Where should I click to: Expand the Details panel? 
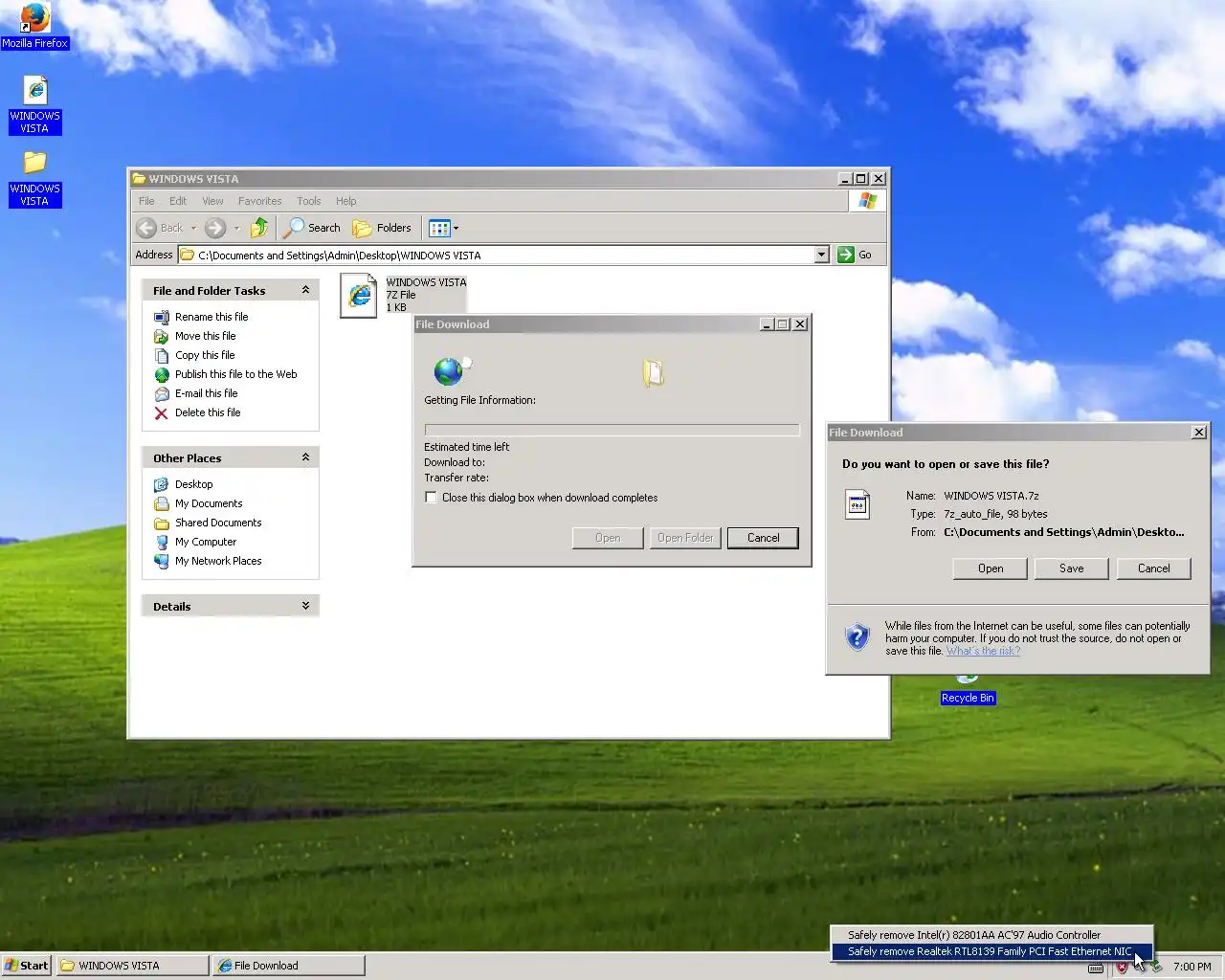305,606
